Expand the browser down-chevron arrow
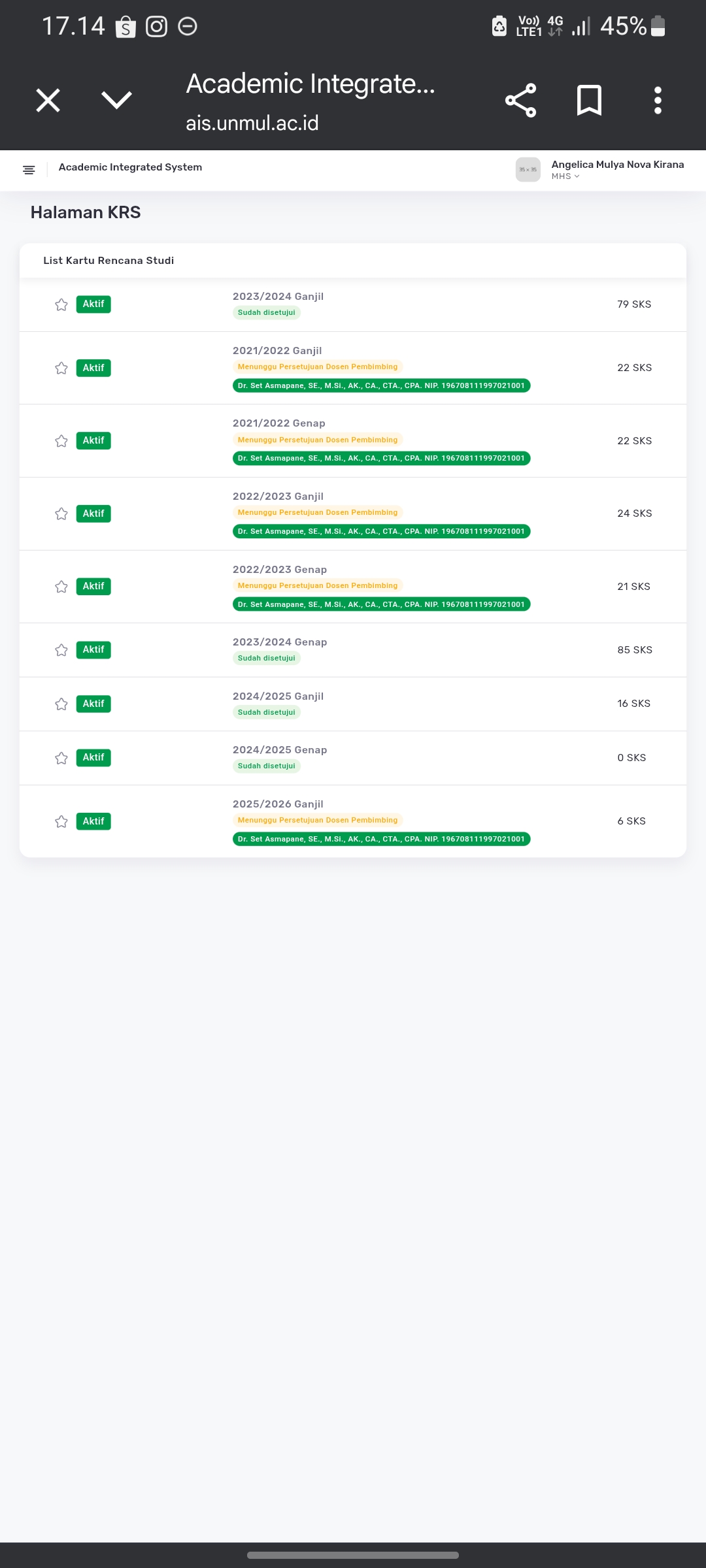The height and width of the screenshot is (1568, 706). 117,101
